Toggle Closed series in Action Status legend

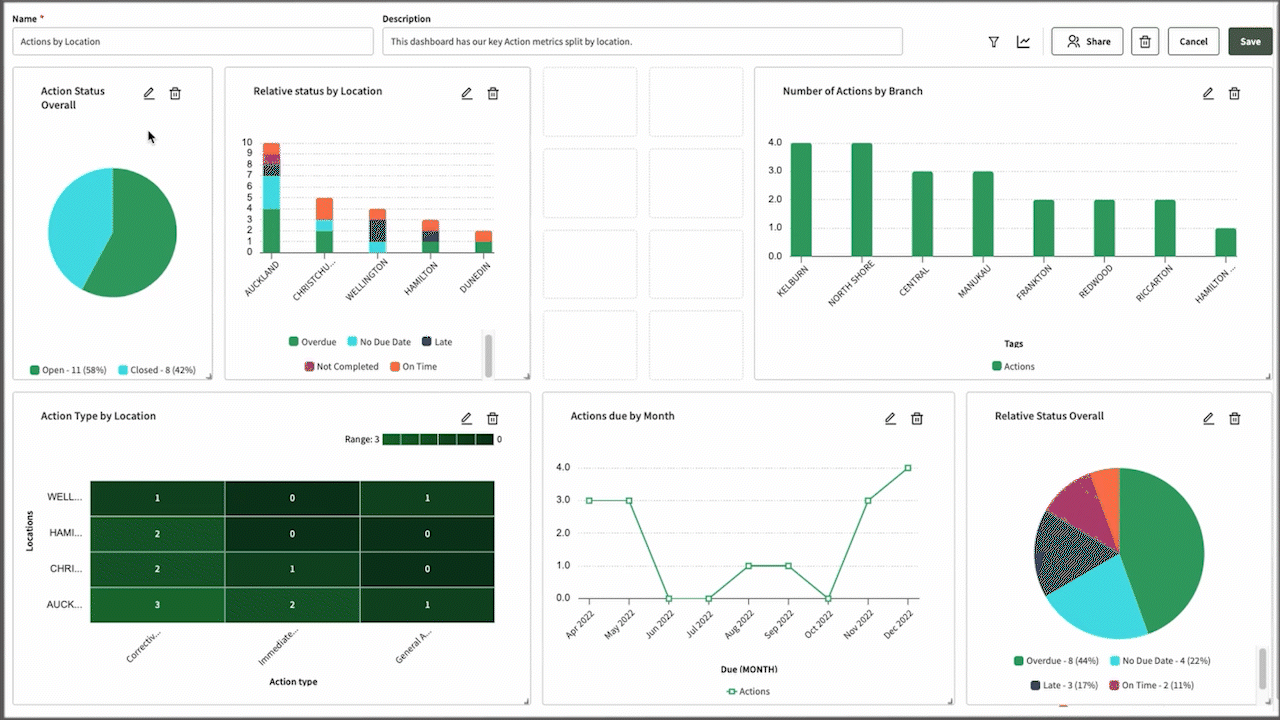coord(155,370)
